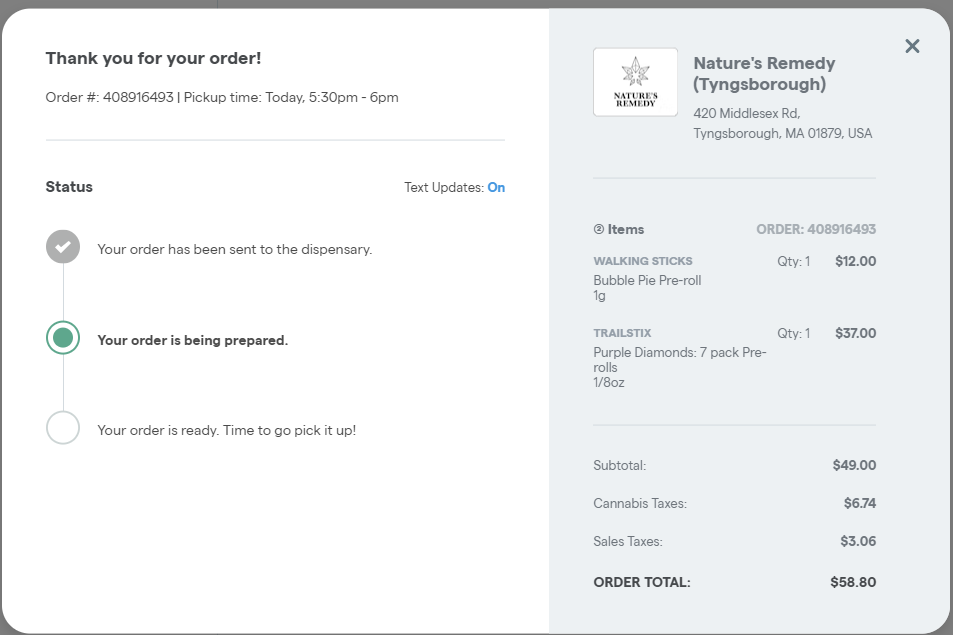Click the circled items count icon
The image size is (953, 635).
coord(600,229)
